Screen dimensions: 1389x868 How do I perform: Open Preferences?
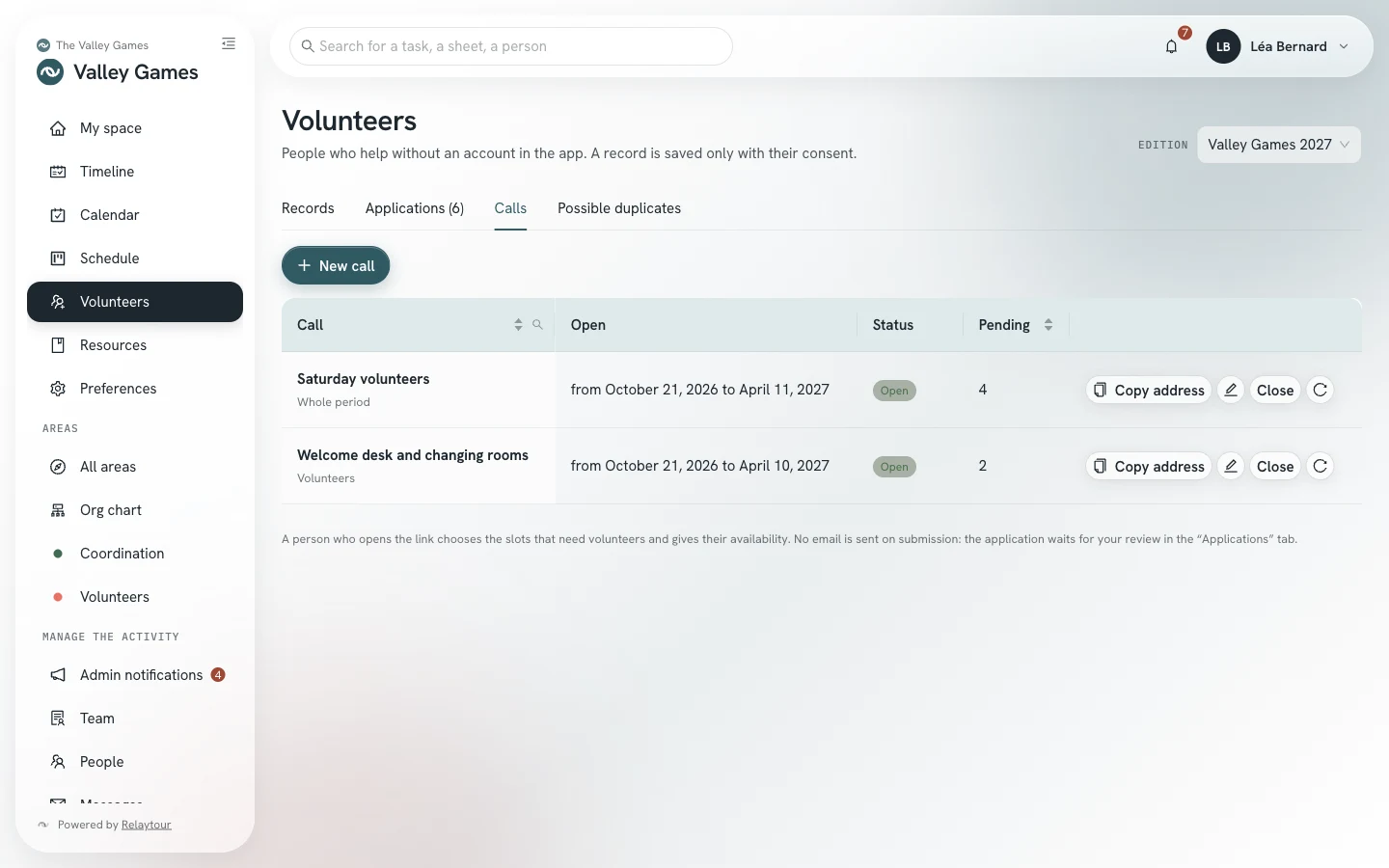[x=135, y=389]
